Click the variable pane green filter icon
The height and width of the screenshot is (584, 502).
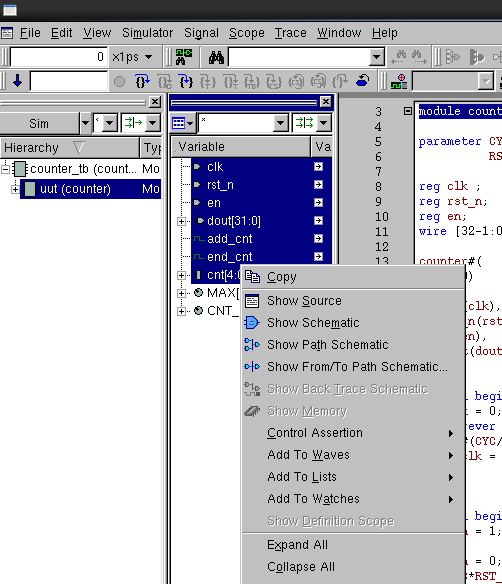tap(304, 123)
